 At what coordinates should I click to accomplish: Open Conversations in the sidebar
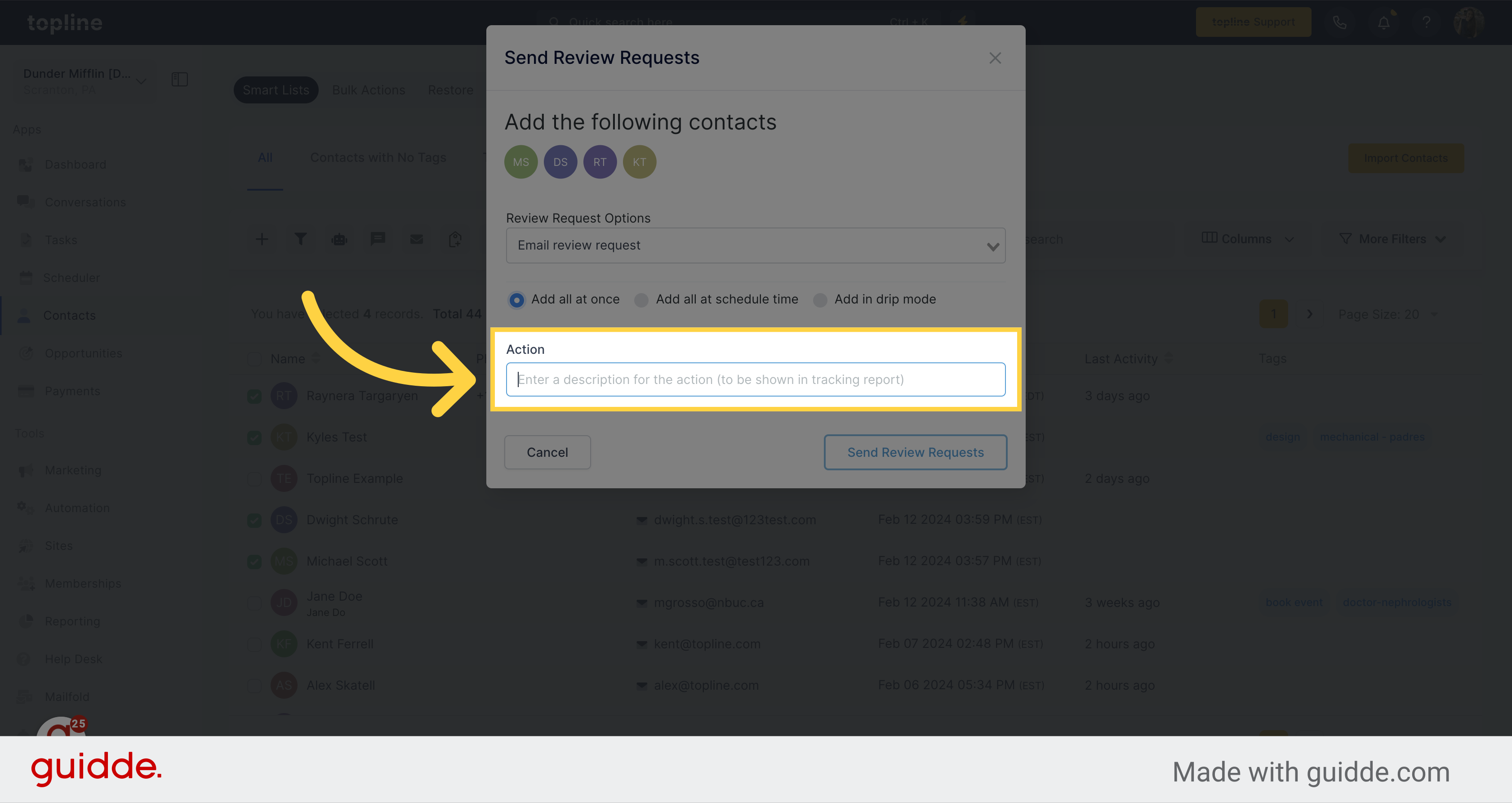point(85,202)
